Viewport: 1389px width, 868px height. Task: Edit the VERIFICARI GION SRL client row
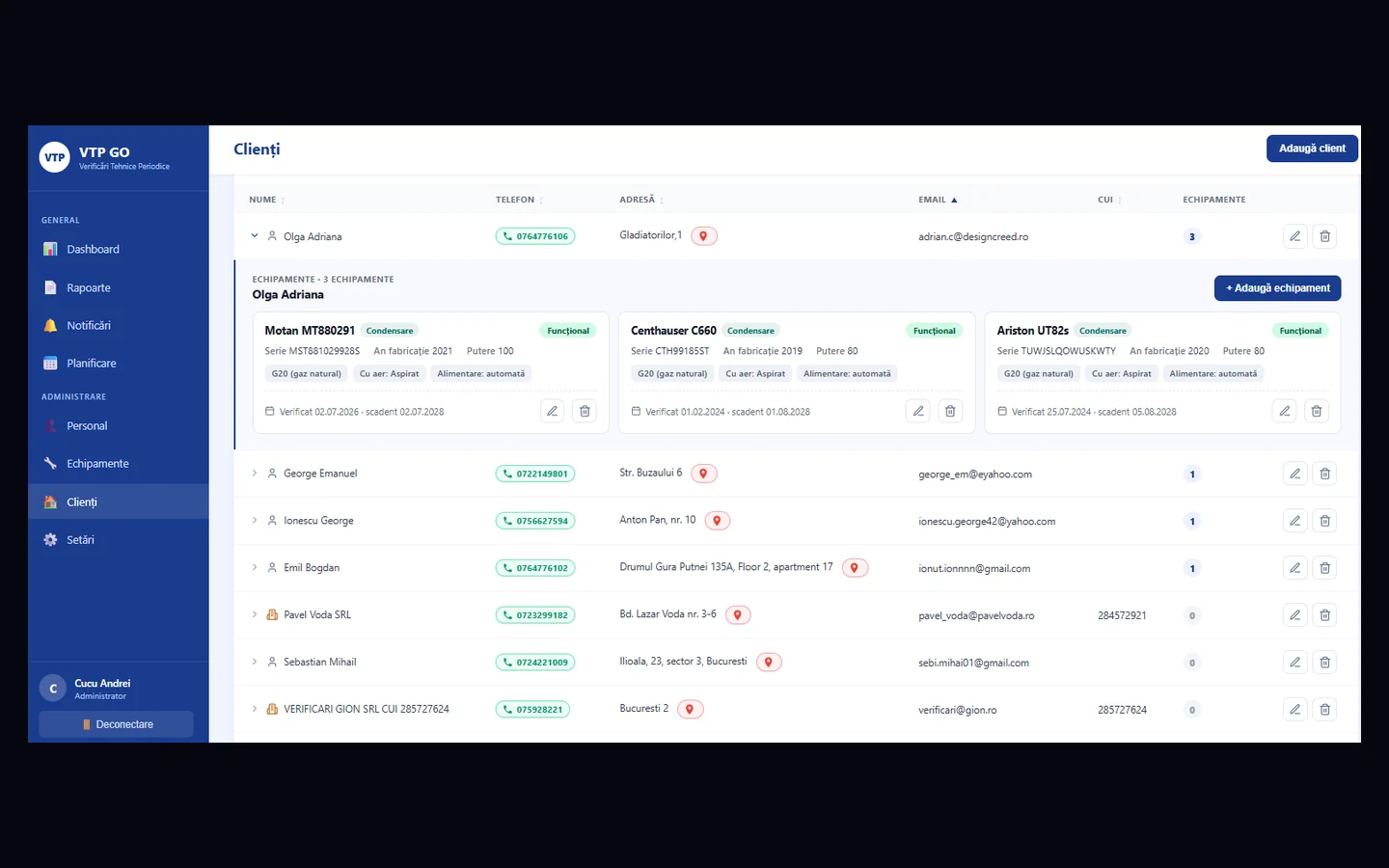tap(1295, 710)
